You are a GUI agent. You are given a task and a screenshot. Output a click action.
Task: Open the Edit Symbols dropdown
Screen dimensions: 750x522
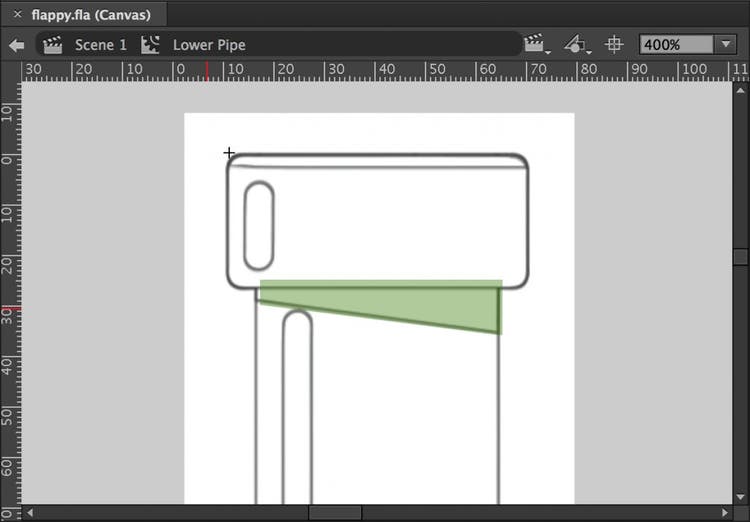(x=577, y=45)
